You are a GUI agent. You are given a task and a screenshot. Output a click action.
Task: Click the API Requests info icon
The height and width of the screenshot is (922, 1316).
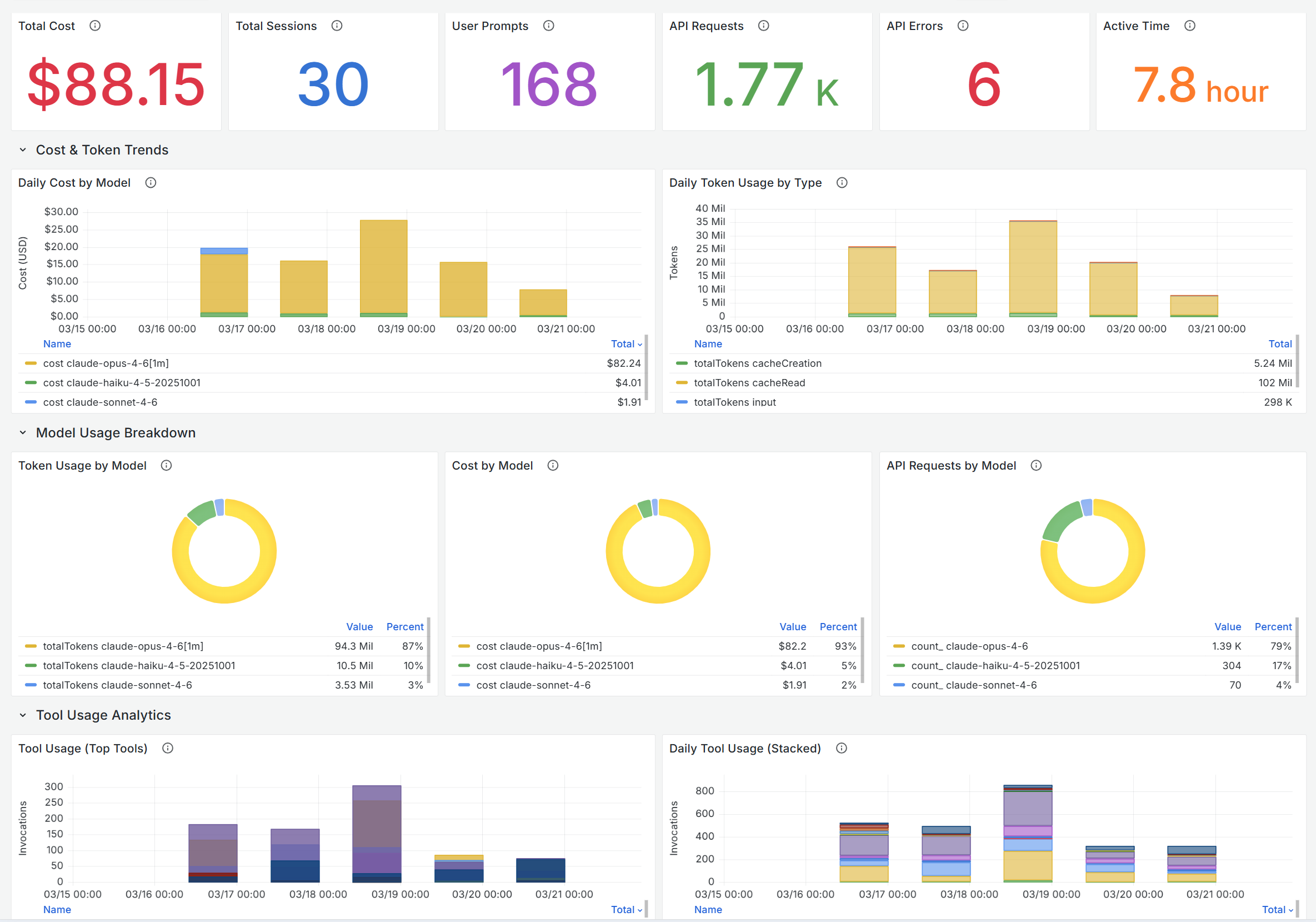tap(763, 26)
